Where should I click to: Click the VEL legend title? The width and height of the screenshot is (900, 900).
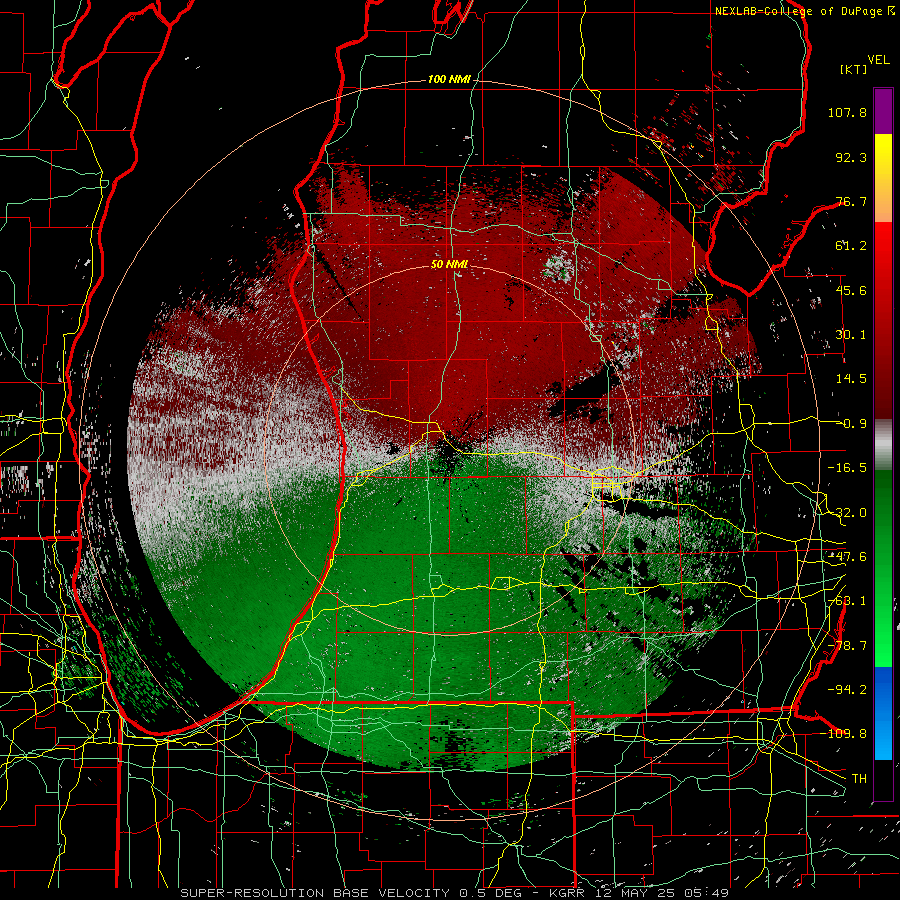tap(878, 60)
